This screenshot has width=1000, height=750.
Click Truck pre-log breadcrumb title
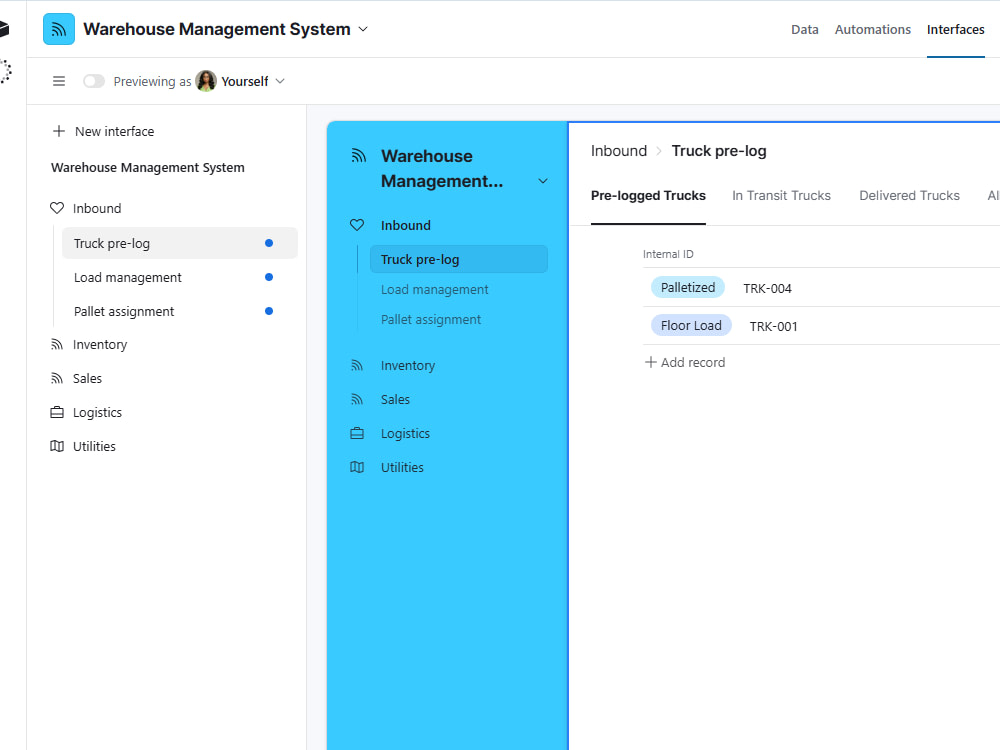pos(719,151)
